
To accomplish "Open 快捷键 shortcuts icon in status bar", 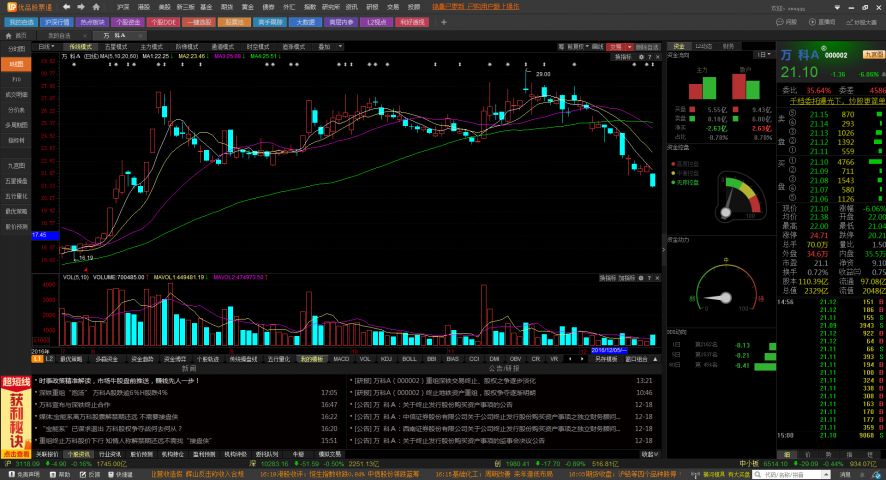I will [x=111, y=475].
